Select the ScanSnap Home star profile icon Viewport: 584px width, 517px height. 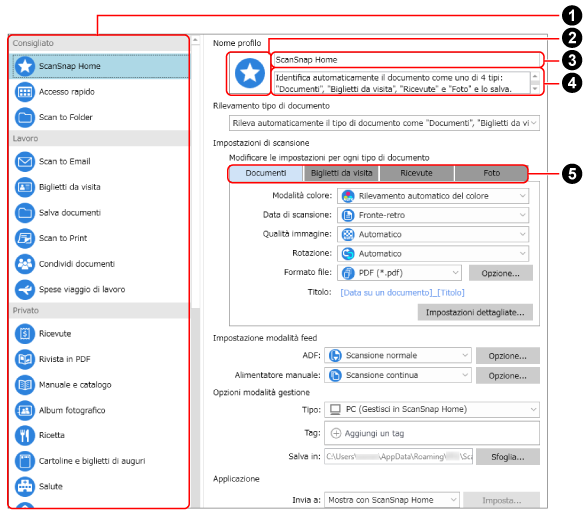click(25, 66)
